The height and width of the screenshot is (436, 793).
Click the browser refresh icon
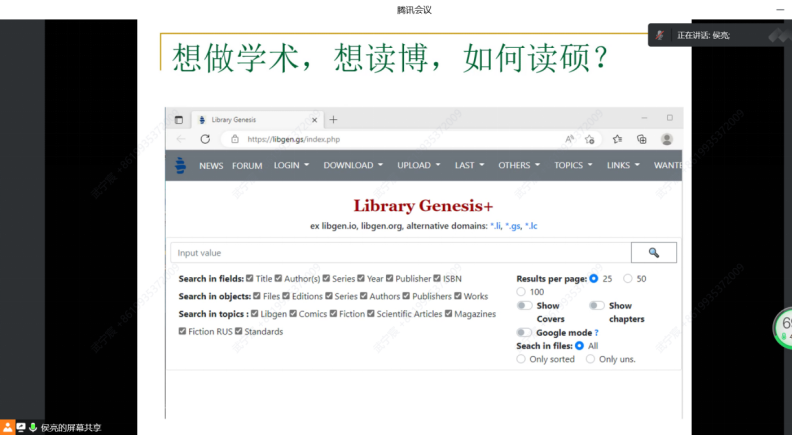(205, 139)
